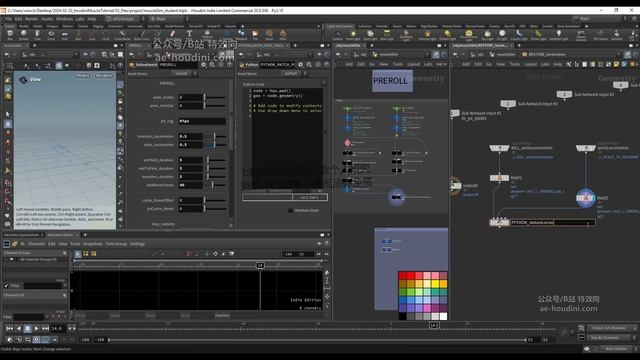Select the Curve Bezier shelf tool
This screenshot has width=640, height=360.
pyautogui.click(x=122, y=35)
